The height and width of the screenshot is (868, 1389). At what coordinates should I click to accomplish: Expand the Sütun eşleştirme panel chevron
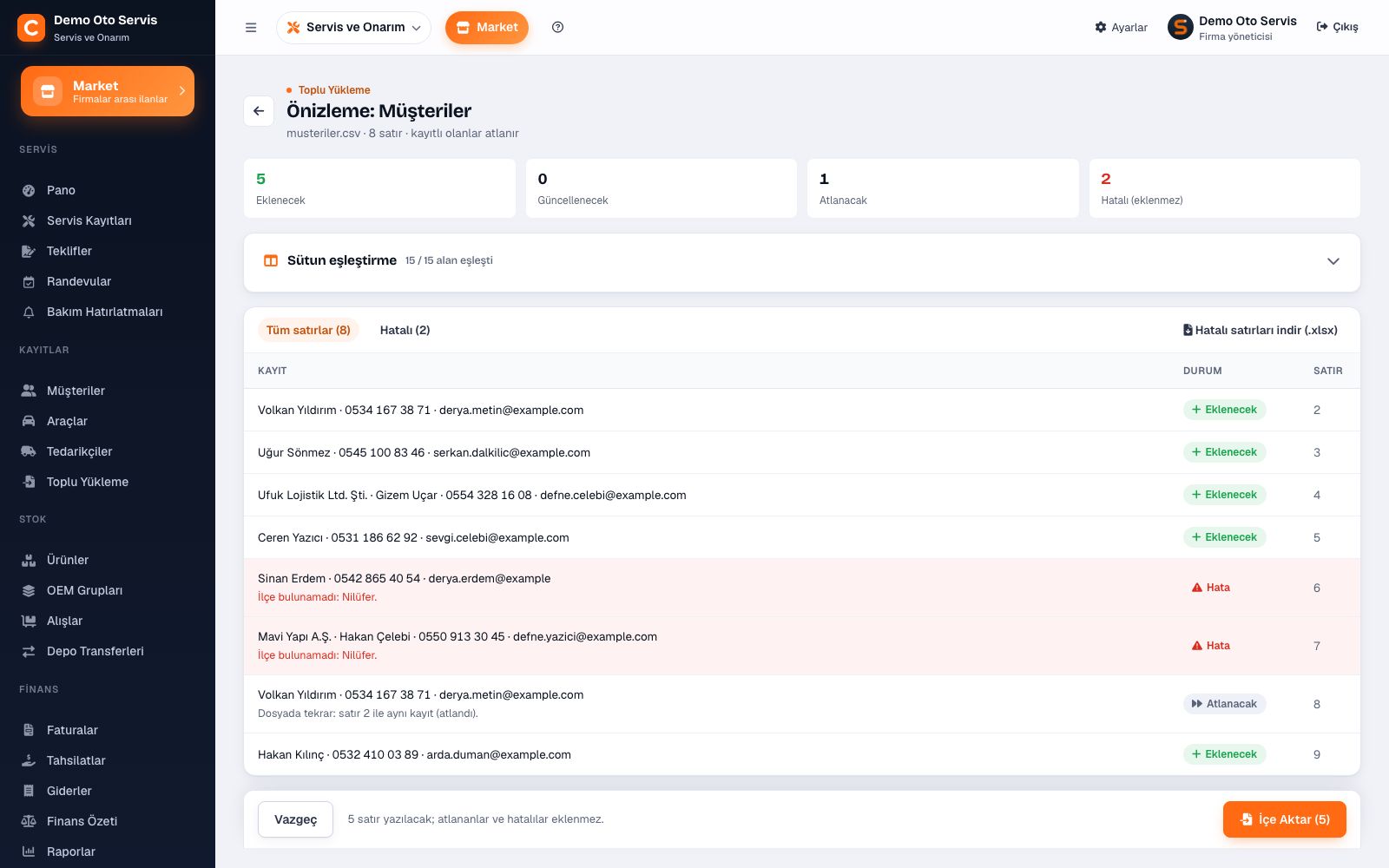coord(1333,261)
